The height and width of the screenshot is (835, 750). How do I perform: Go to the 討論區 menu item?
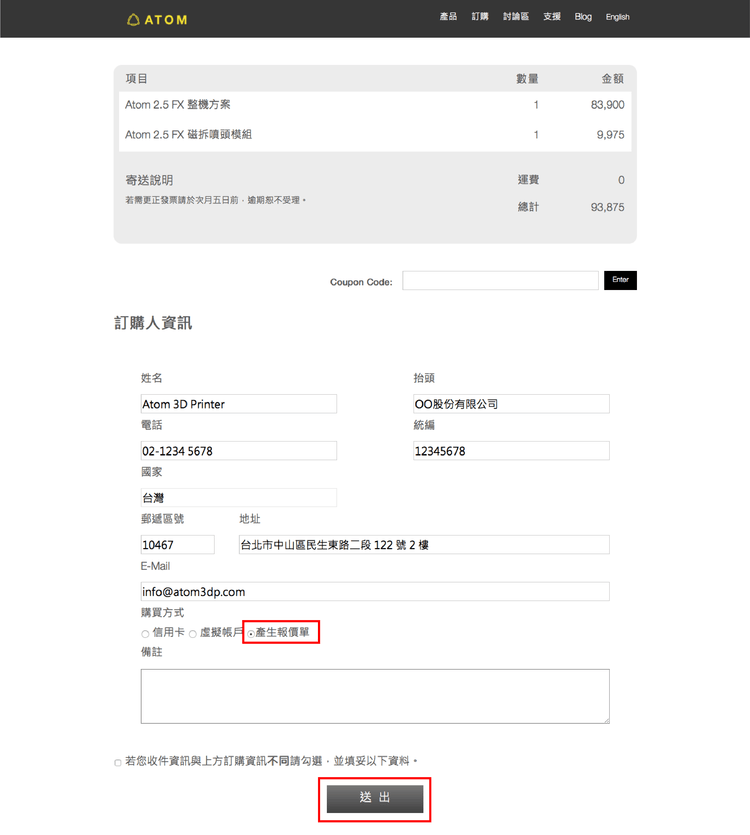coord(516,17)
